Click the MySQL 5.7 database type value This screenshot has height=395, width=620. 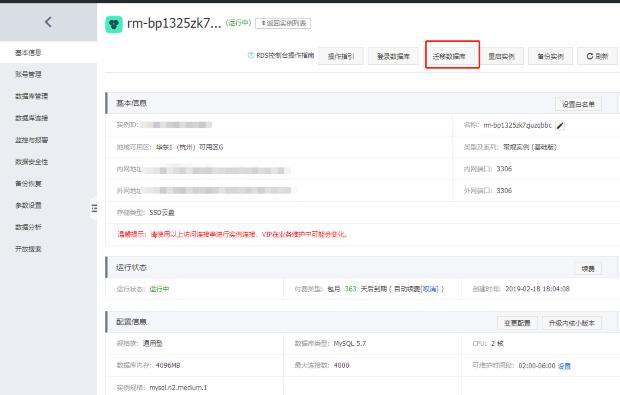coord(350,344)
